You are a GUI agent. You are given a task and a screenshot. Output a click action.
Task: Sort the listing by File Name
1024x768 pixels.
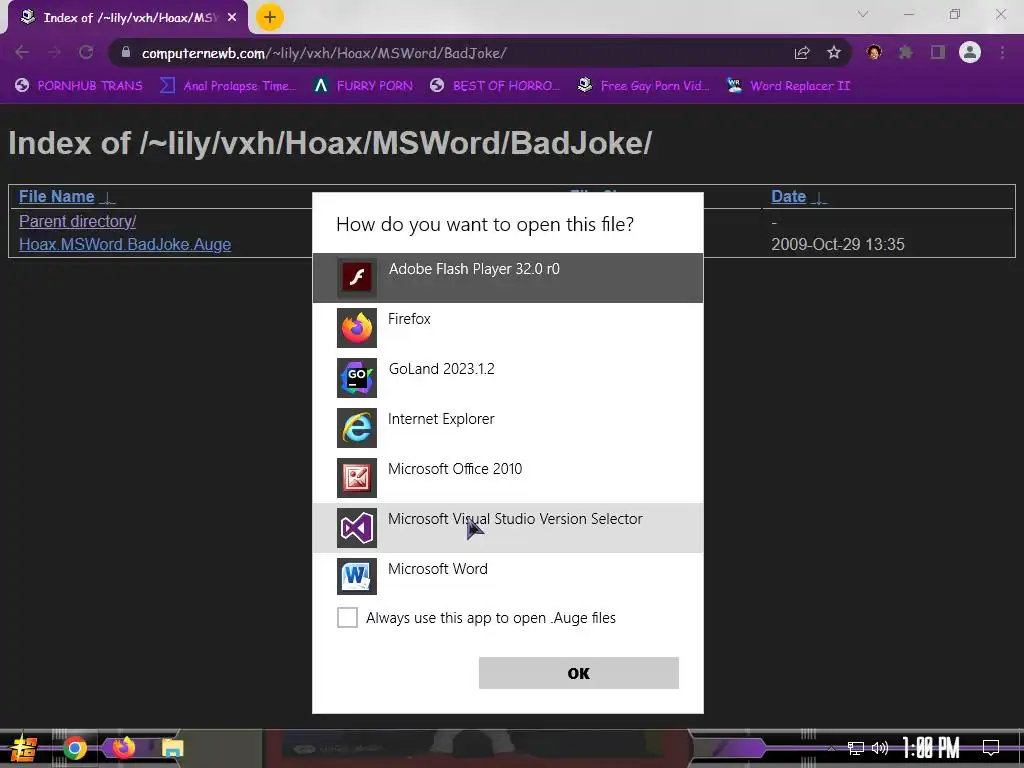[x=57, y=197]
